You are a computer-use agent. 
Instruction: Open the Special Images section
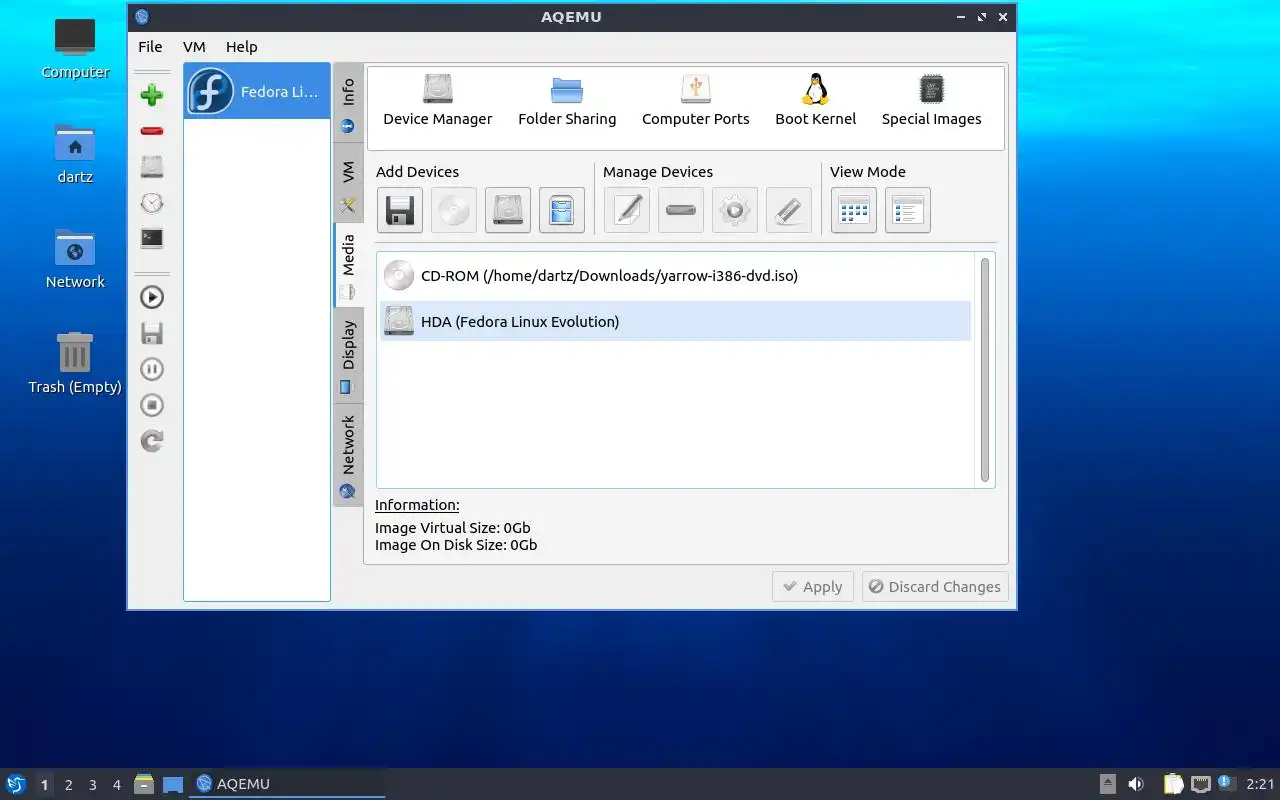pyautogui.click(x=932, y=101)
